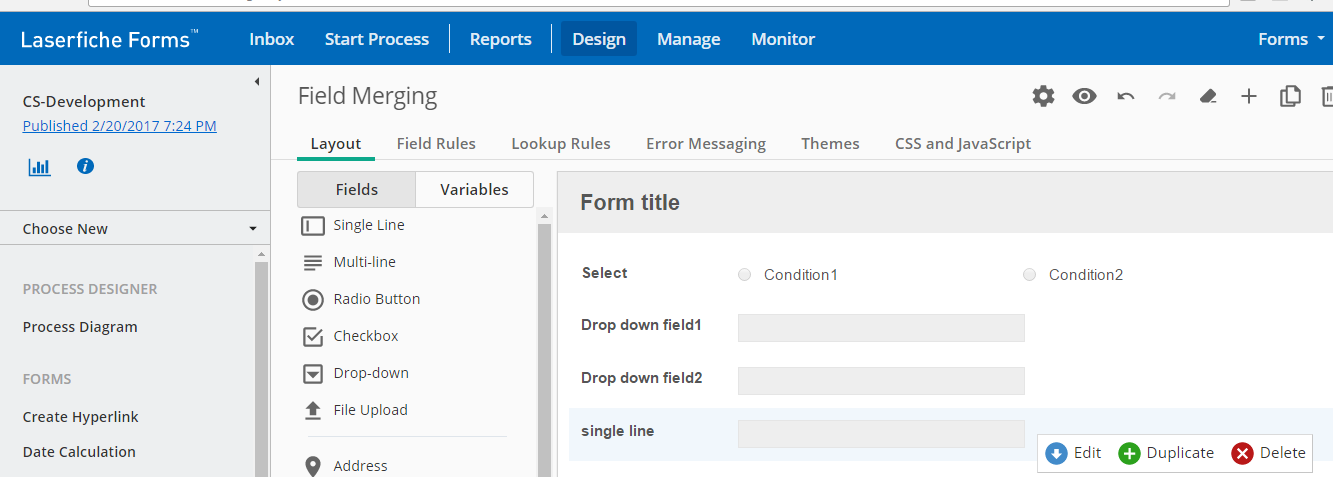The image size is (1333, 477).
Task: Delete the single line field
Action: 1268,453
